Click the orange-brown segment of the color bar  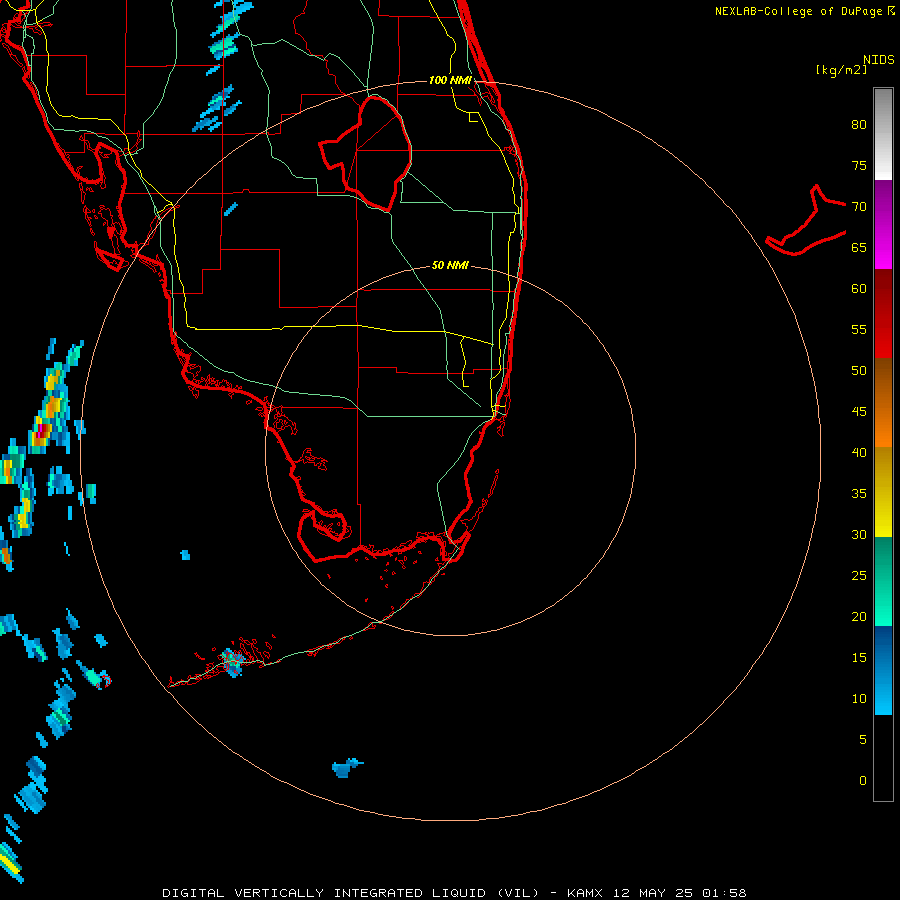(x=883, y=402)
